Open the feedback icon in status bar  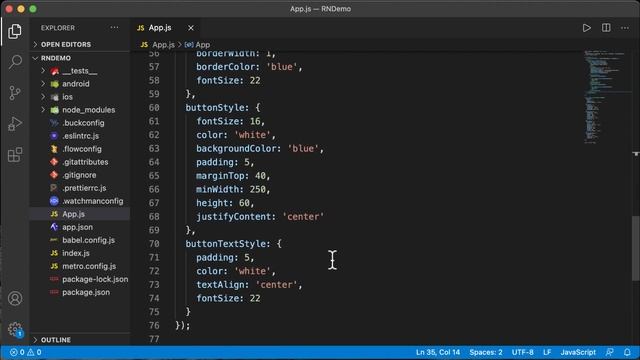(x=610, y=352)
